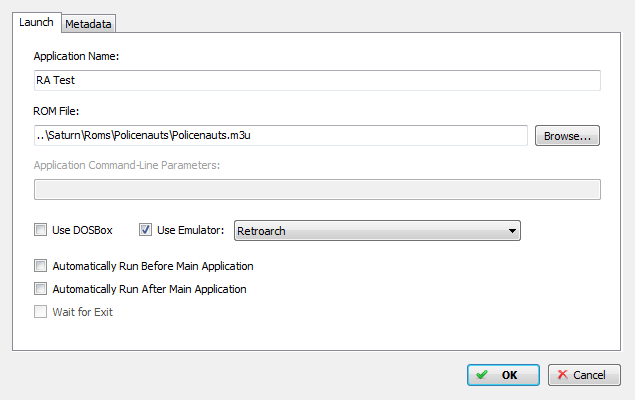Toggle the Wait for Exit checkbox
This screenshot has width=635, height=400.
tap(40, 312)
